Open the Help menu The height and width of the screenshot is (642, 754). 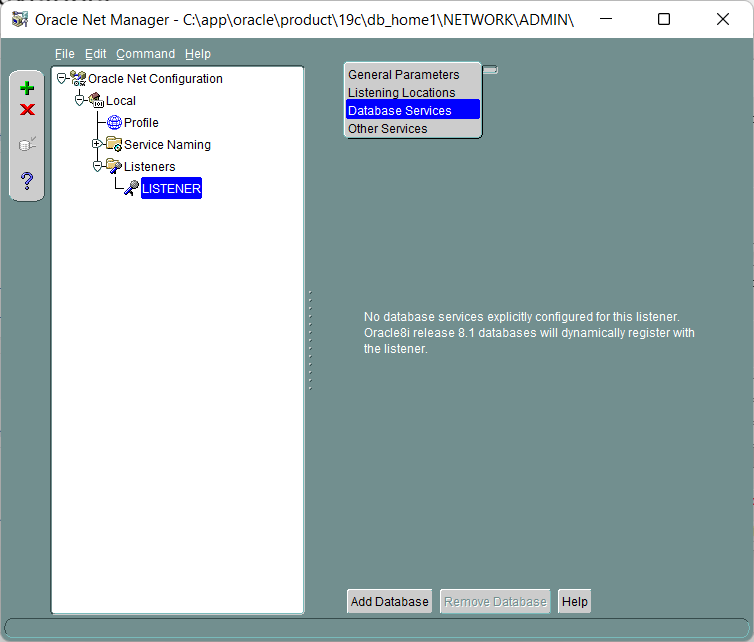(x=198, y=54)
